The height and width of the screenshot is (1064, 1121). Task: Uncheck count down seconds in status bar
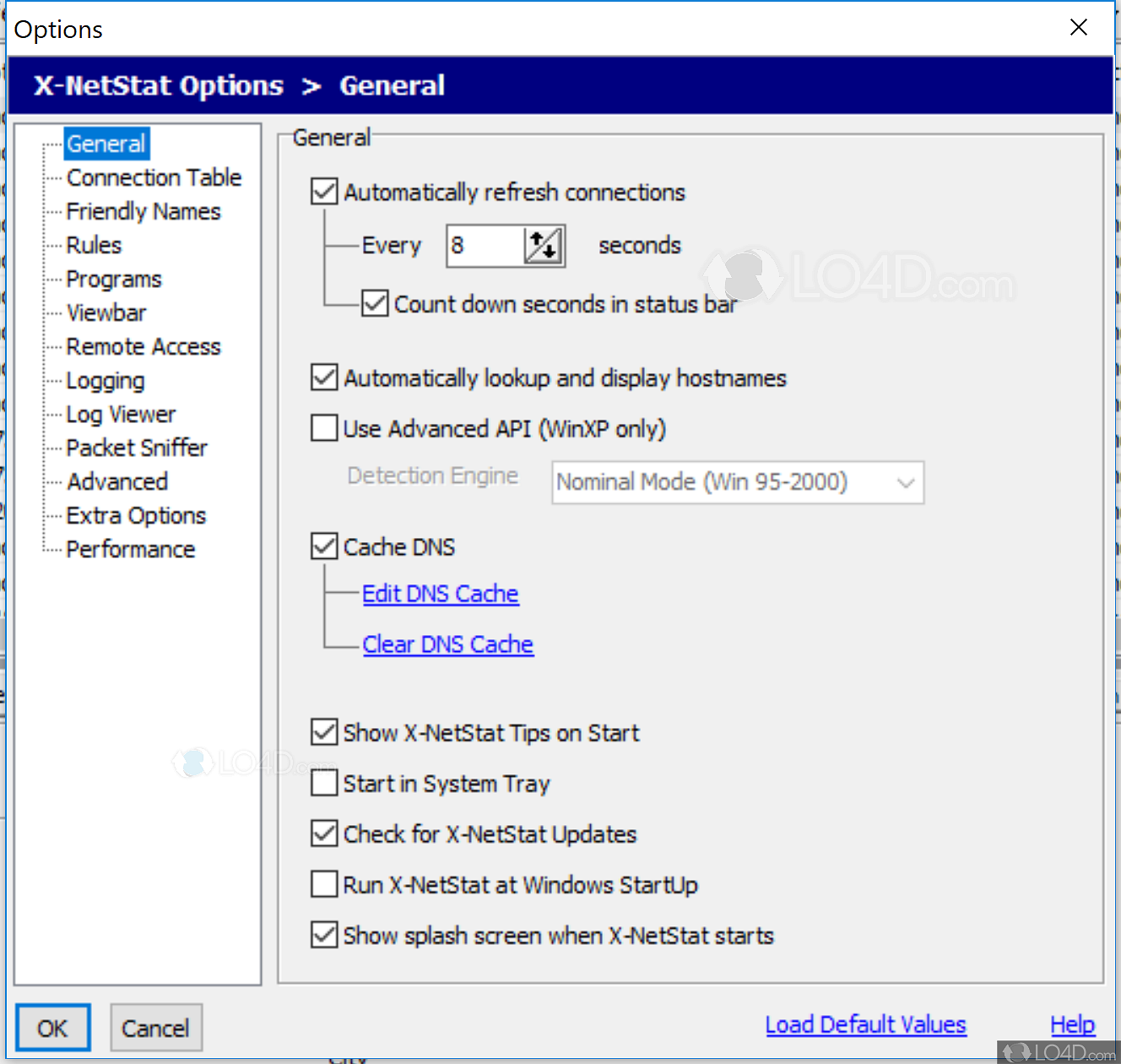[x=375, y=303]
